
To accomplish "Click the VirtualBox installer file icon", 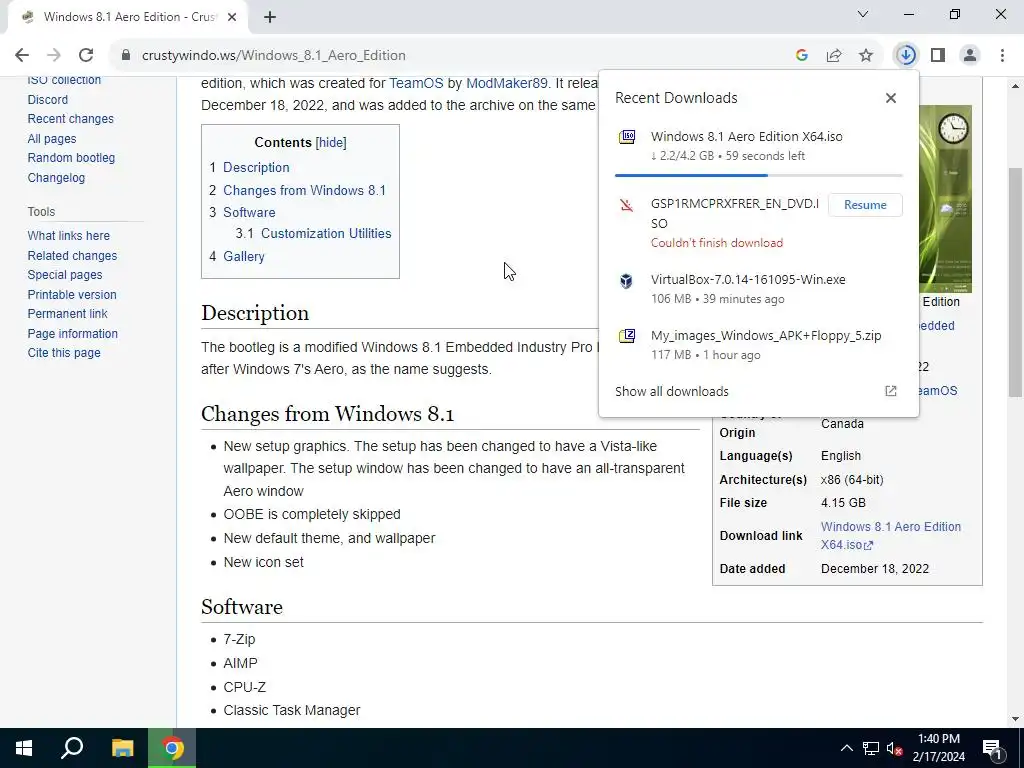I will tap(626, 281).
